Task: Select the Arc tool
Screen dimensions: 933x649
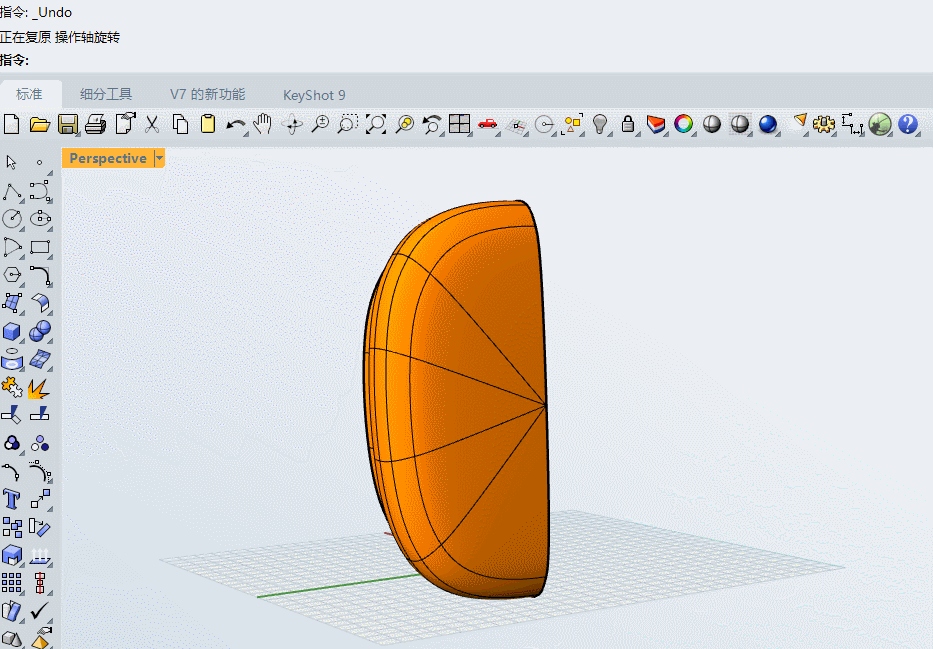Action: (12, 247)
